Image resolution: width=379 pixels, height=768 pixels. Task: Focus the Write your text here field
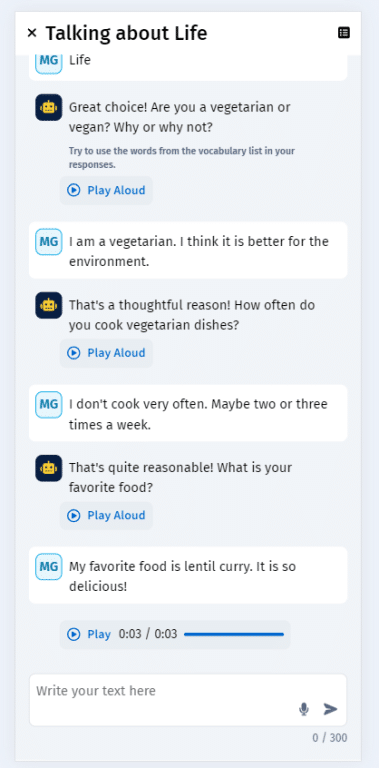188,699
